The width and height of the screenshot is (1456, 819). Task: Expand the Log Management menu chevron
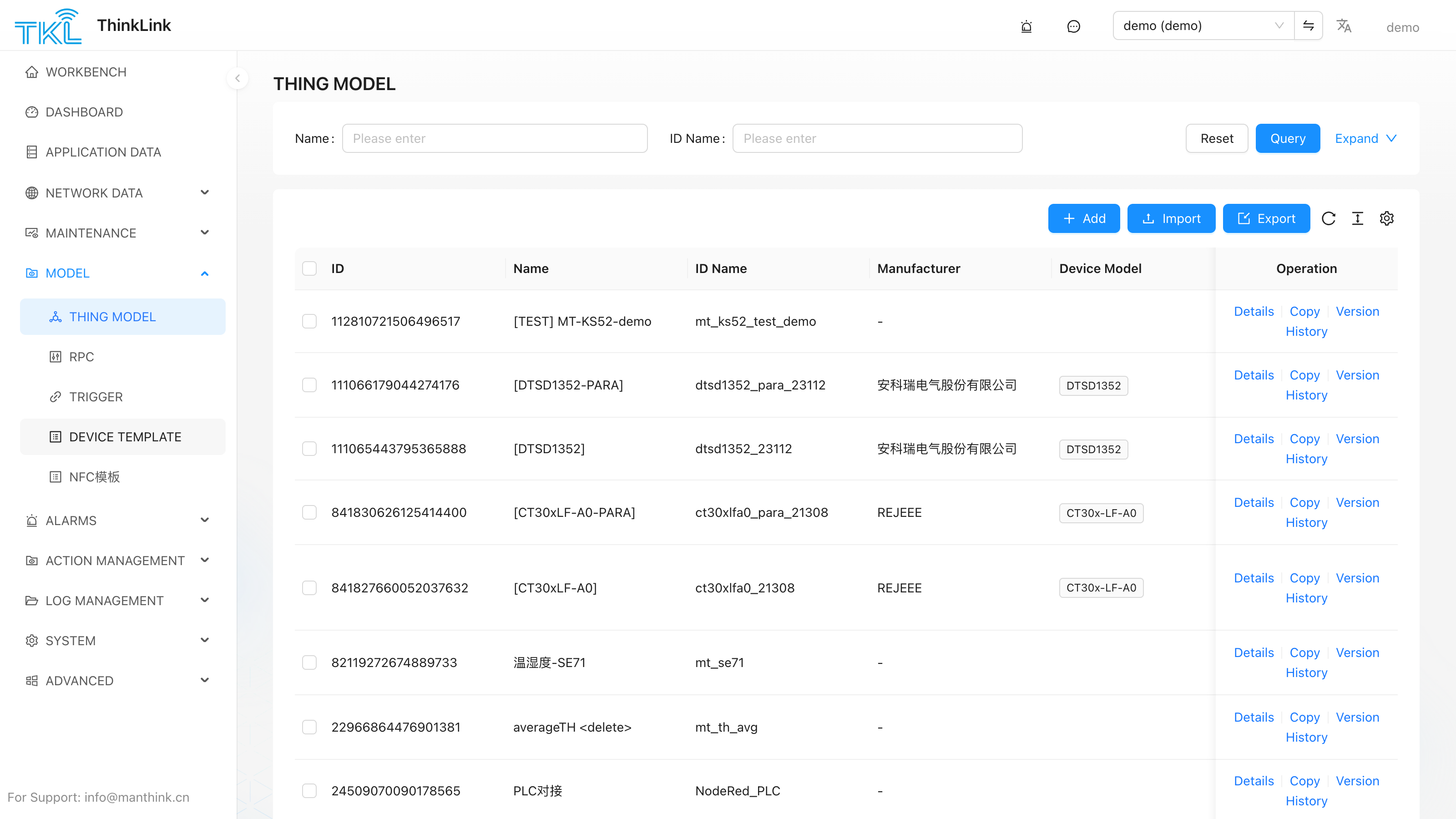click(205, 600)
